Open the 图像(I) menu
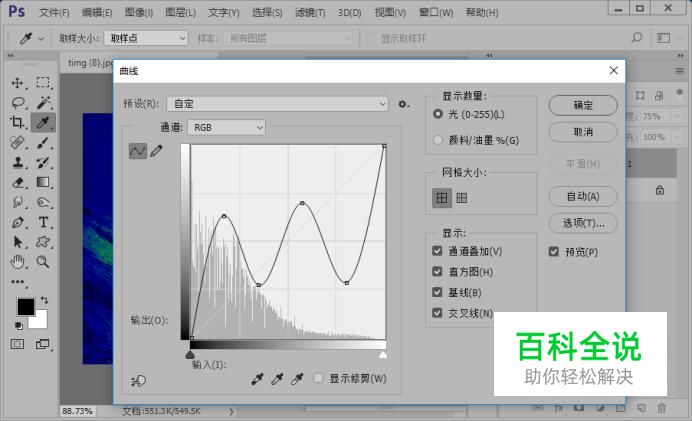692x421 pixels. coord(139,12)
